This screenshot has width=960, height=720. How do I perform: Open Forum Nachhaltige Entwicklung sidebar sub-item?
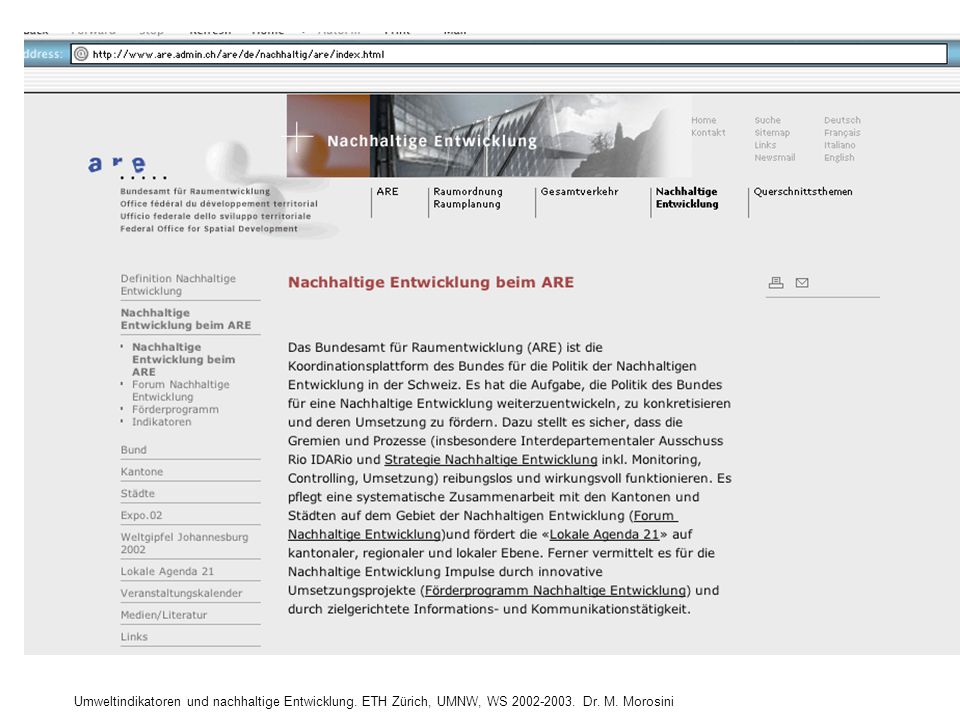point(181,391)
